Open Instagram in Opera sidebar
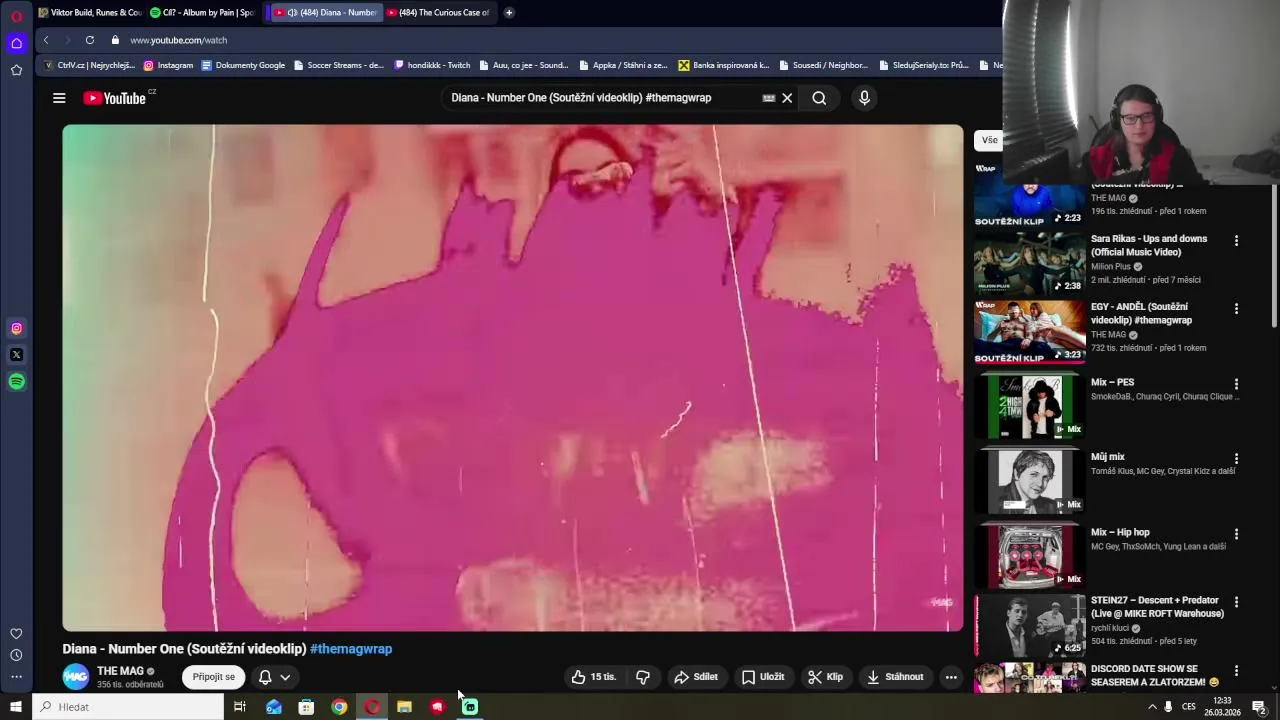This screenshot has width=1280, height=720. 16,328
